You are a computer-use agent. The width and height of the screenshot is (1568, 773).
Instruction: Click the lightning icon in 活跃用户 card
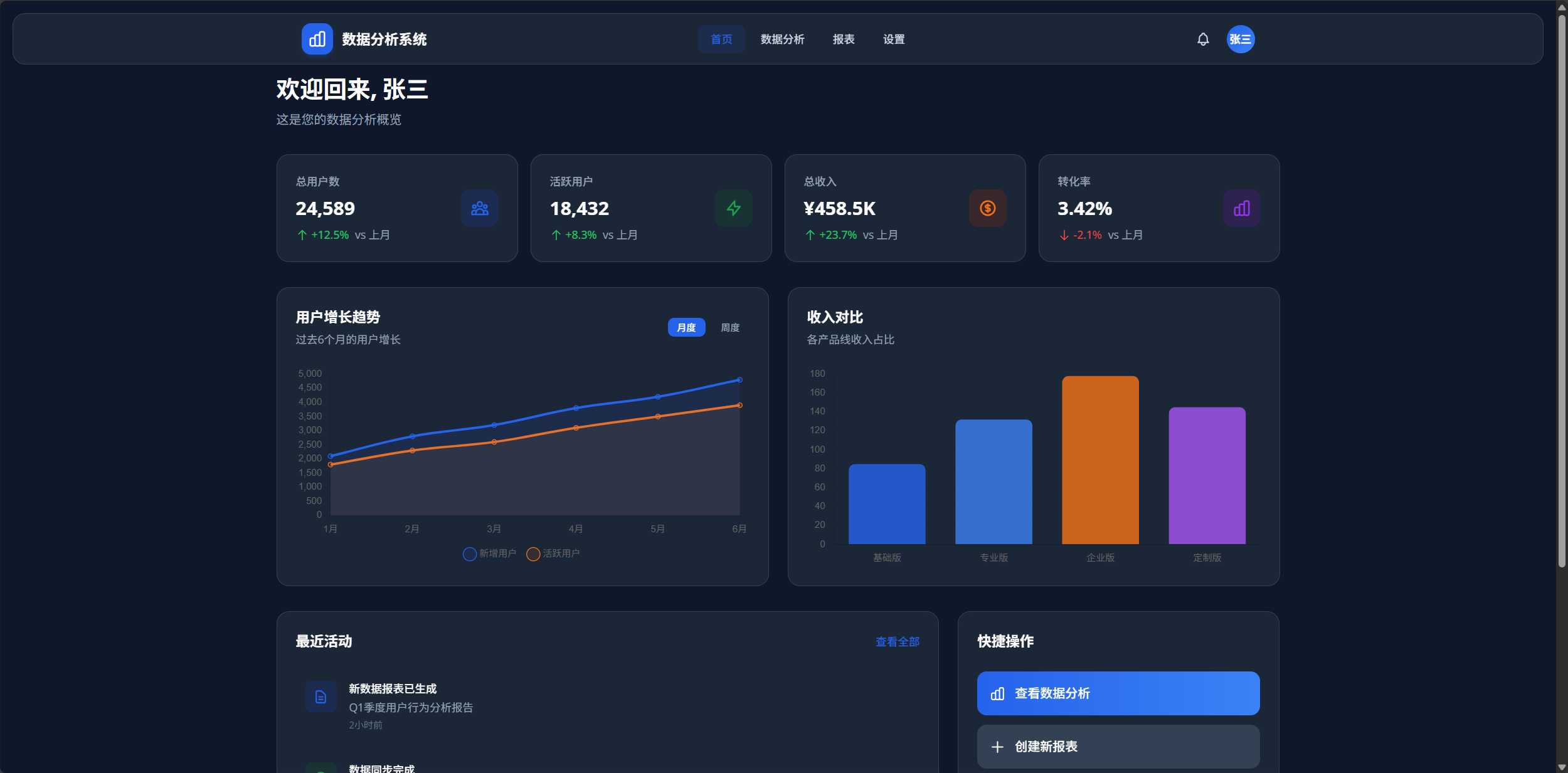coord(733,208)
